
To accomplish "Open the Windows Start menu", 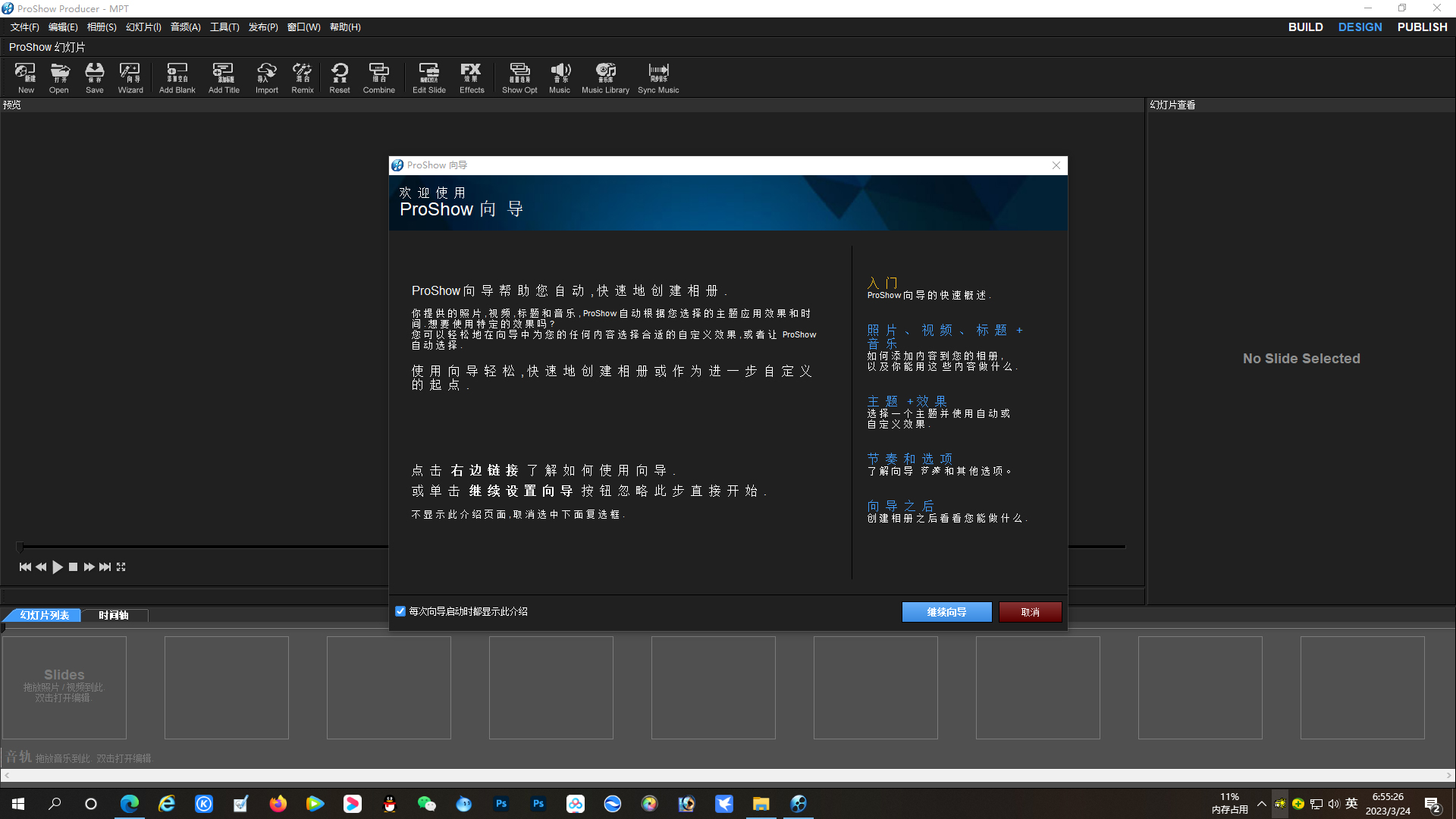I will click(18, 804).
